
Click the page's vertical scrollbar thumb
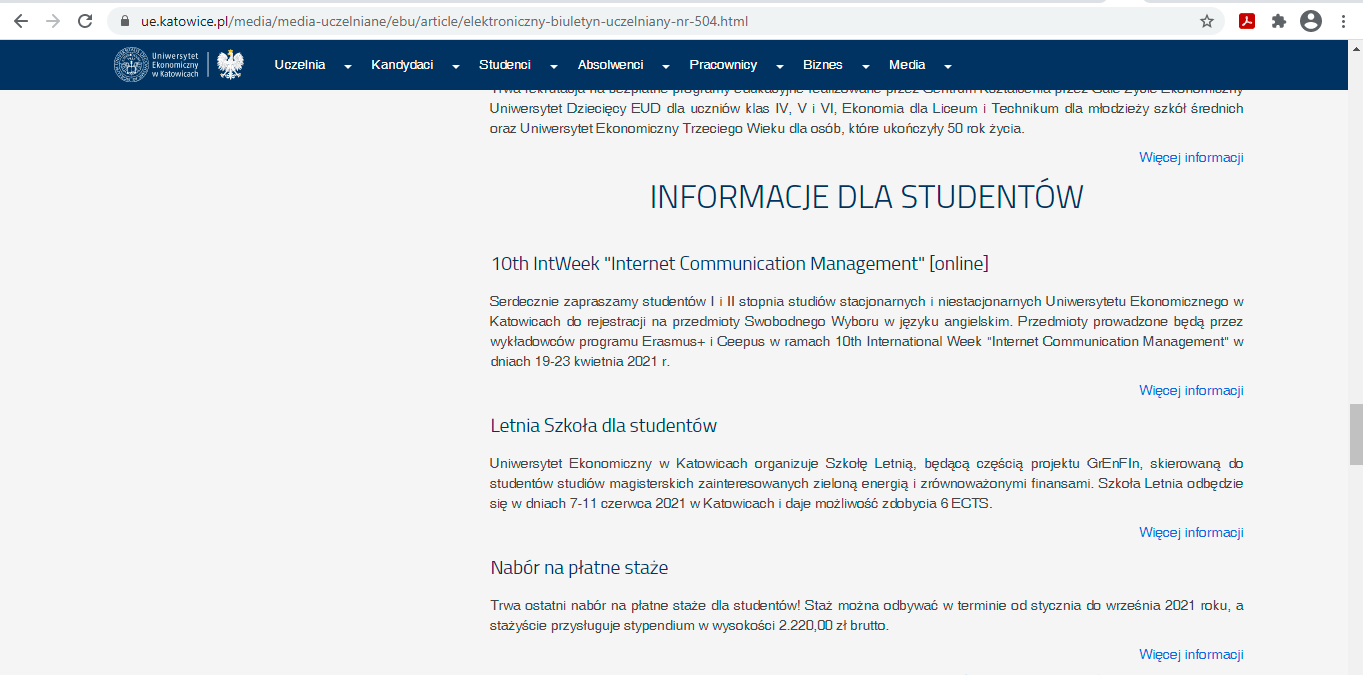1355,434
